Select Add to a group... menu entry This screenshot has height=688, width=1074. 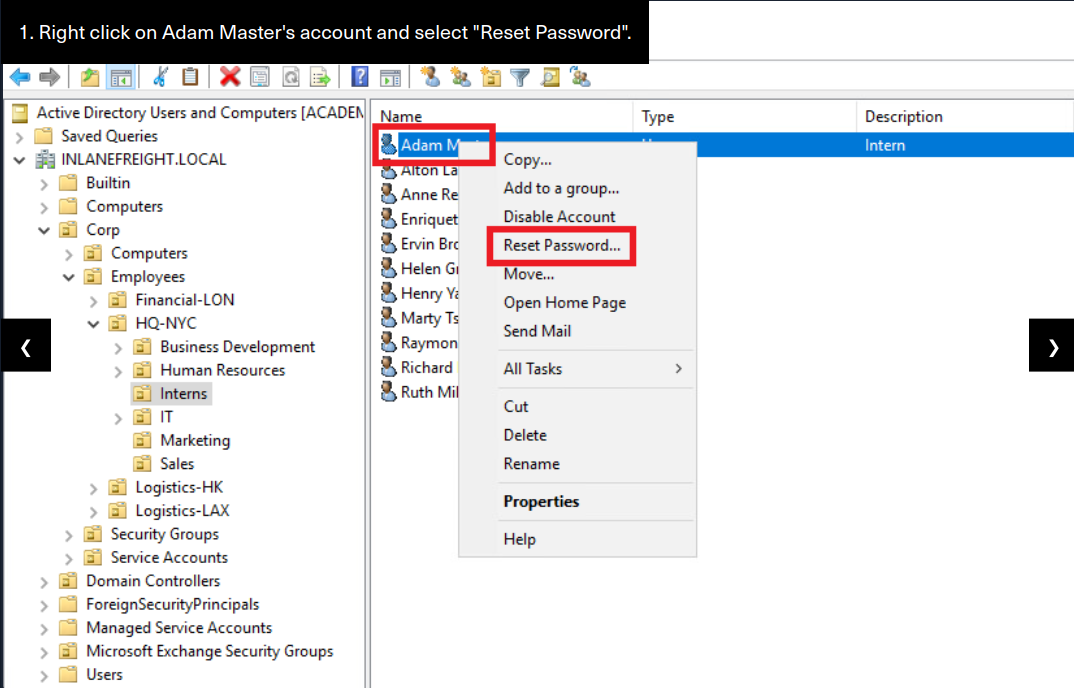pyautogui.click(x=577, y=188)
